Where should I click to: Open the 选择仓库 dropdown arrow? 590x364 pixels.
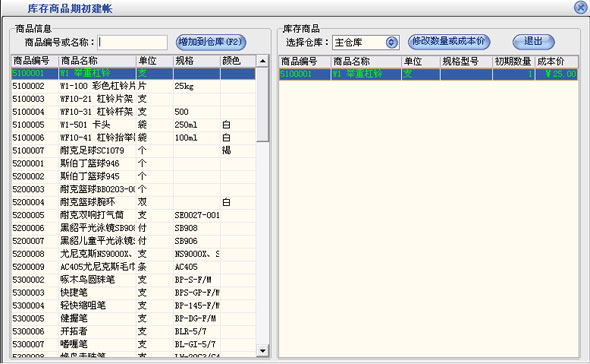tap(391, 42)
